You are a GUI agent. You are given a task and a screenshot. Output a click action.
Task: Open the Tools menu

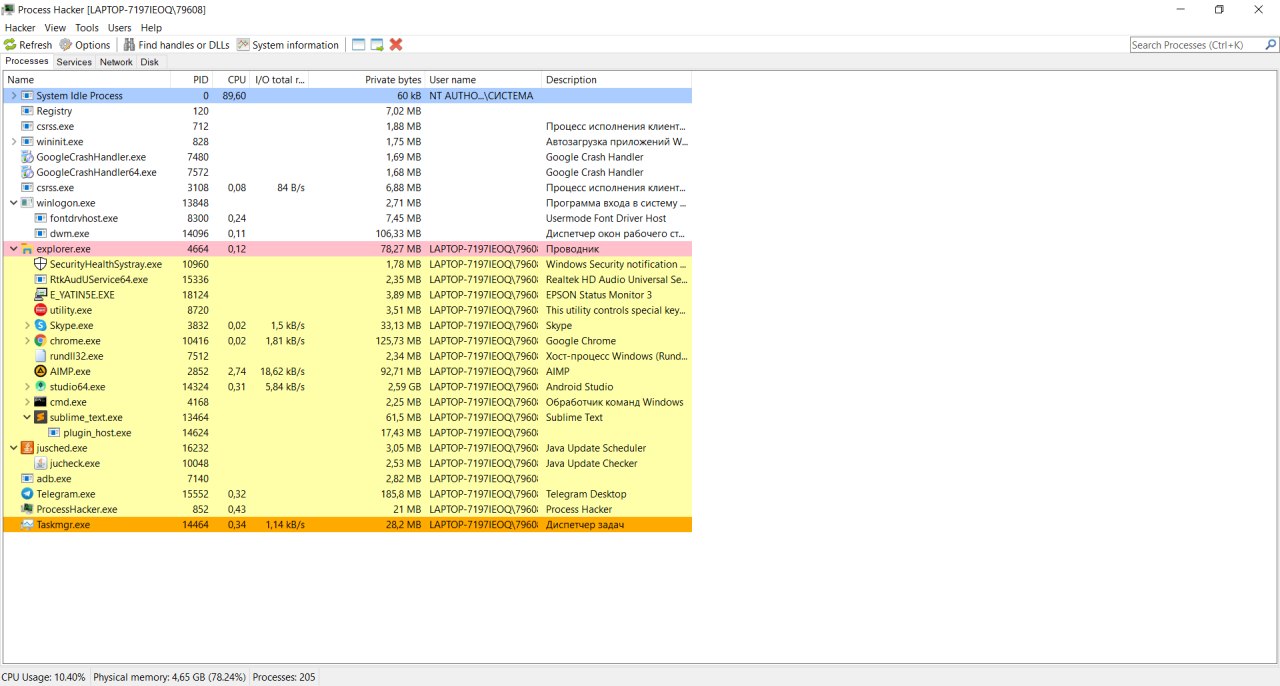[87, 28]
